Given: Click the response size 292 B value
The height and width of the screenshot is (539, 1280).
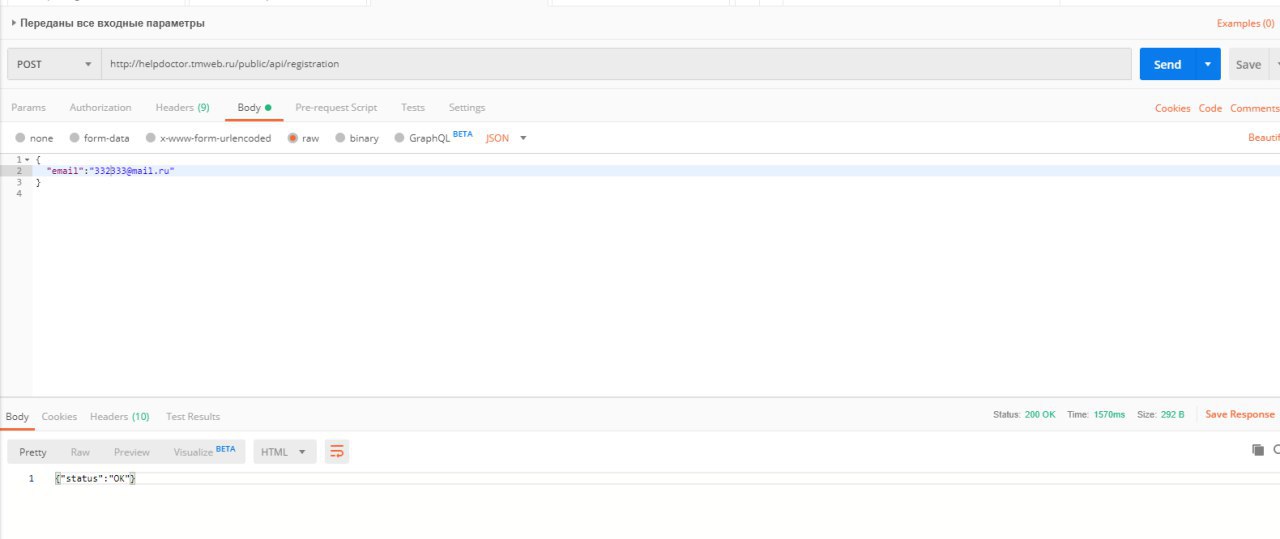Looking at the screenshot, I should (1172, 414).
